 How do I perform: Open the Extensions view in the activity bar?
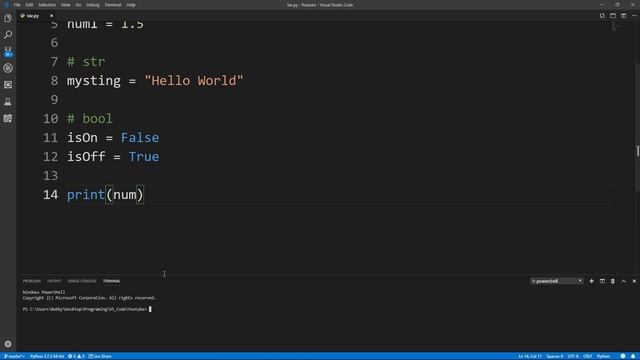pyautogui.click(x=8, y=85)
